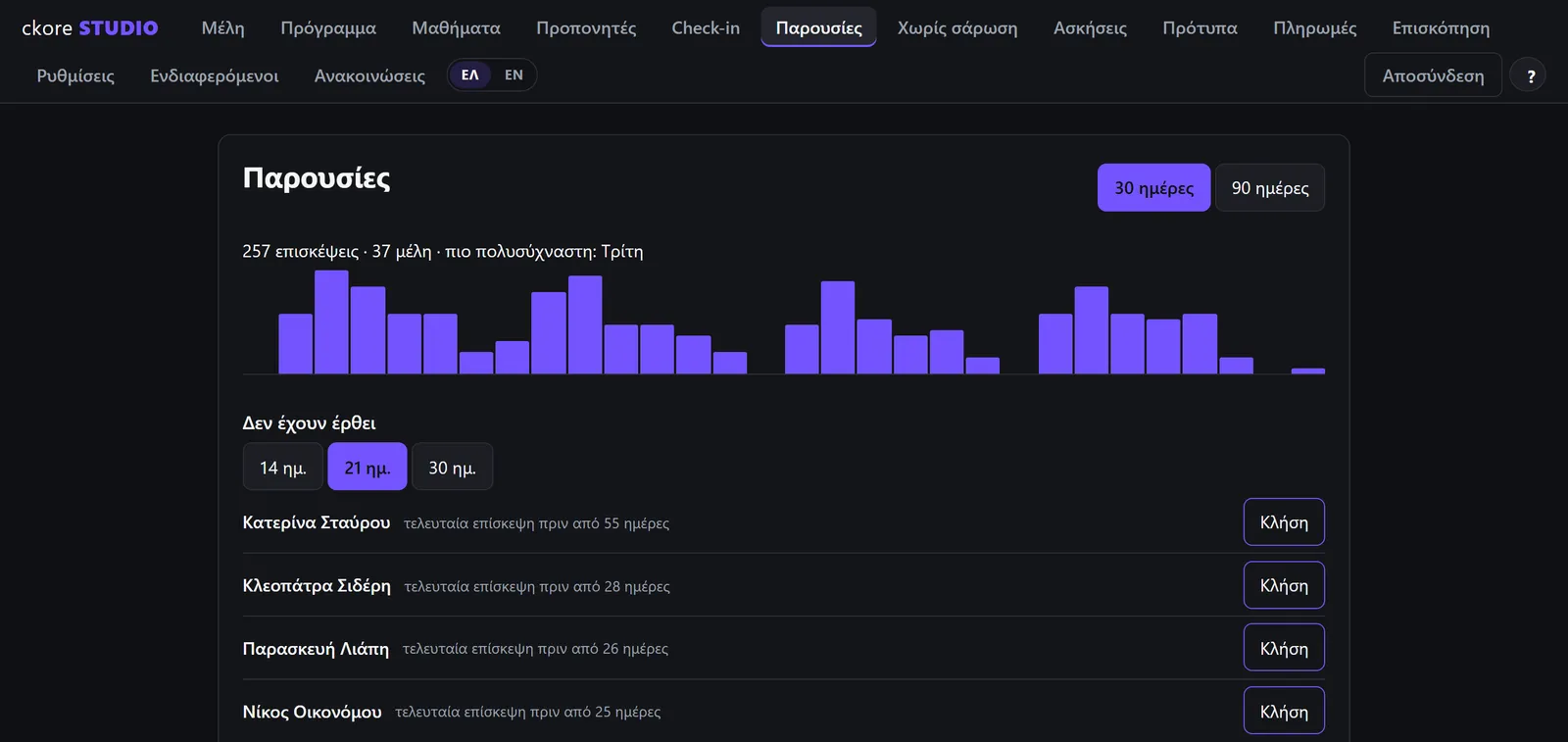Screen dimensions: 1568x742
Task: Open Ανακοινώσεις announcements
Action: coord(369,75)
